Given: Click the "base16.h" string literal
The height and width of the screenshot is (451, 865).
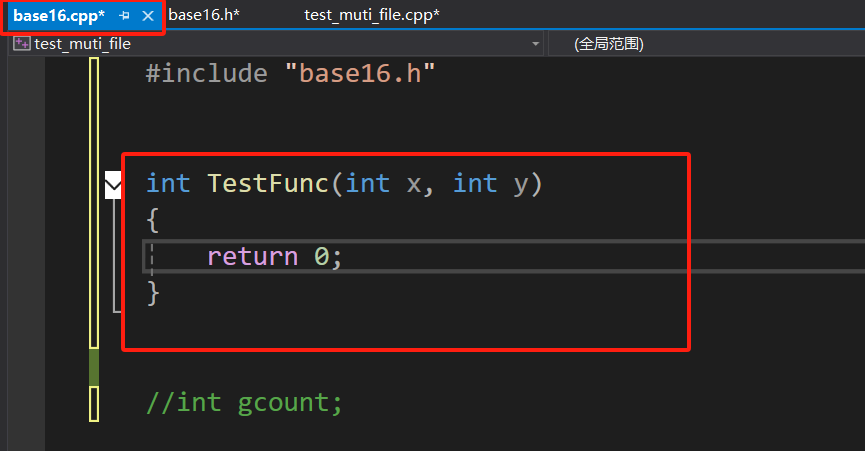Looking at the screenshot, I should pos(360,73).
